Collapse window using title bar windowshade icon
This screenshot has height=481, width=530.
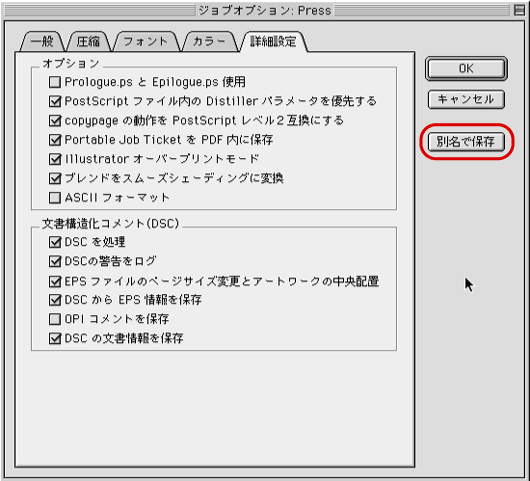click(x=519, y=10)
